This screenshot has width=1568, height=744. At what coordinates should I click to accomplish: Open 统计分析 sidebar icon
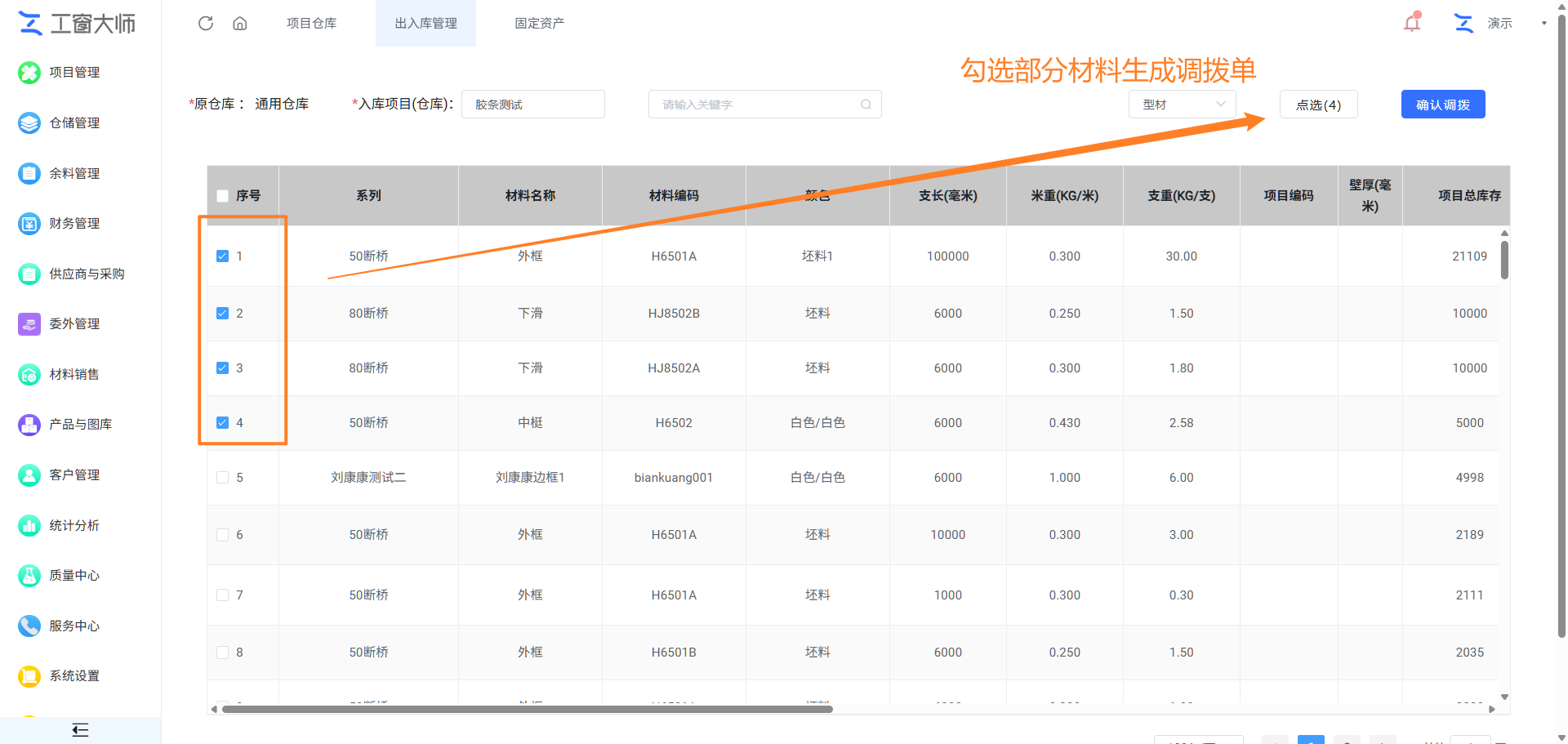(x=29, y=526)
